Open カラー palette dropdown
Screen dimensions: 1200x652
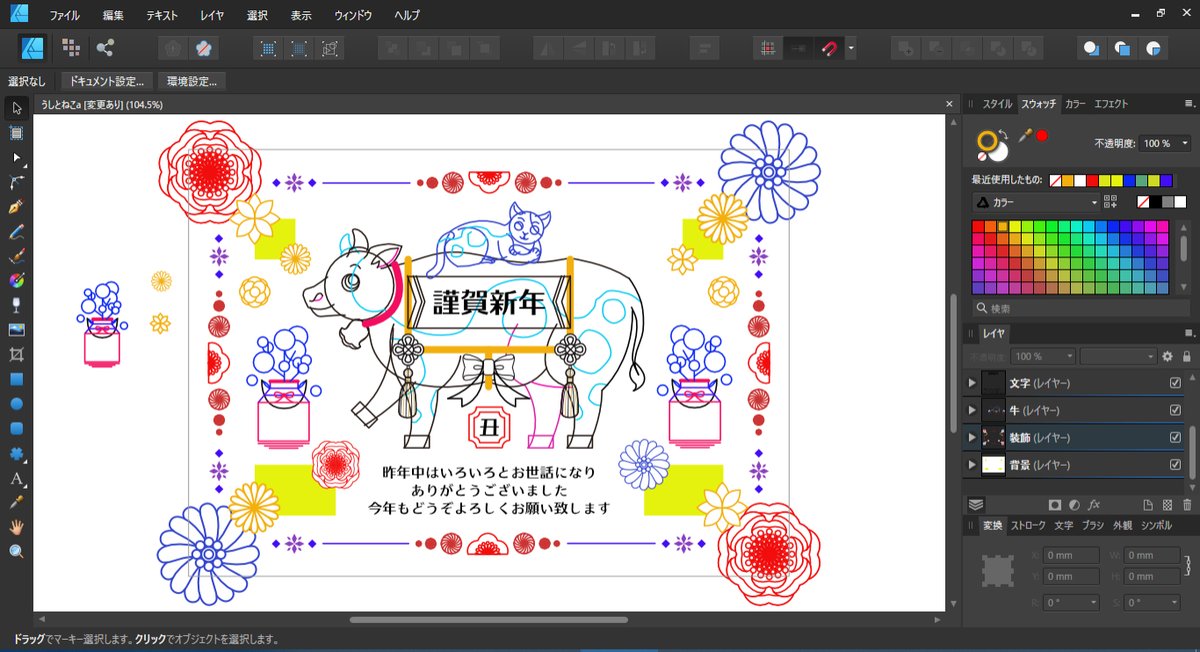1035,202
